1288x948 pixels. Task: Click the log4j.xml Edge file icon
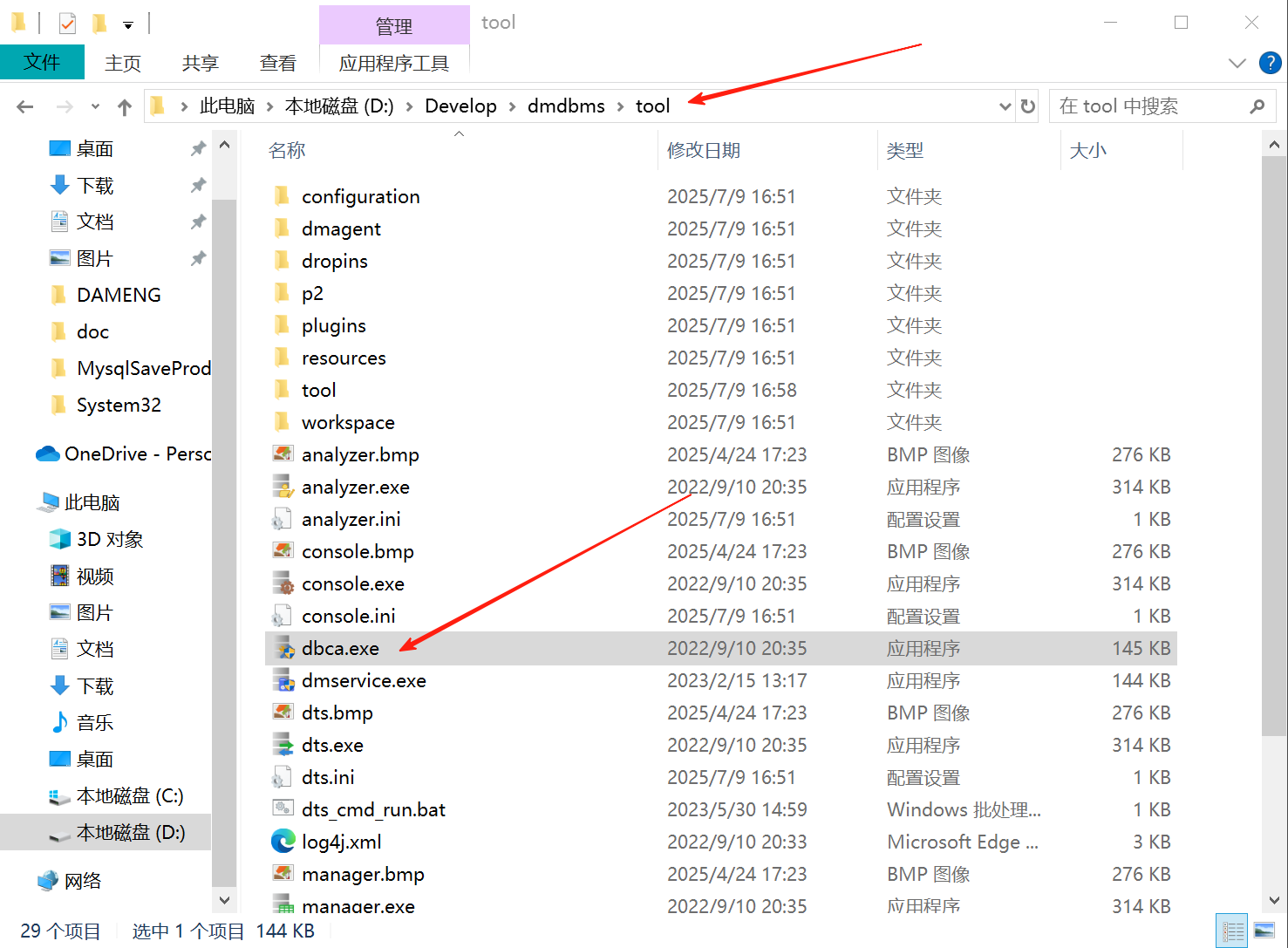coord(283,842)
